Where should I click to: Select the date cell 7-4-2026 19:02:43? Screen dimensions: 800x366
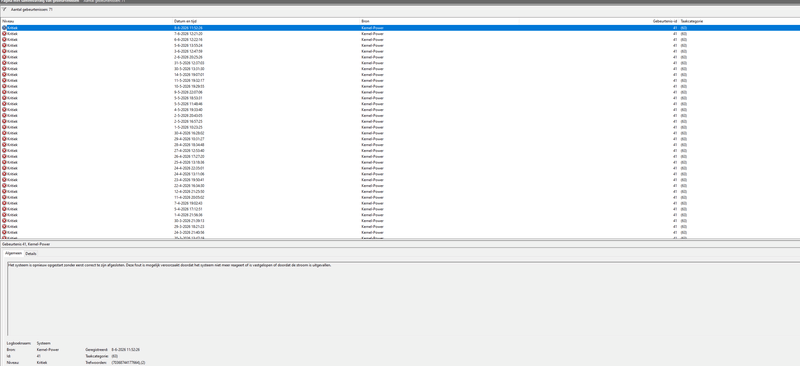click(x=189, y=203)
